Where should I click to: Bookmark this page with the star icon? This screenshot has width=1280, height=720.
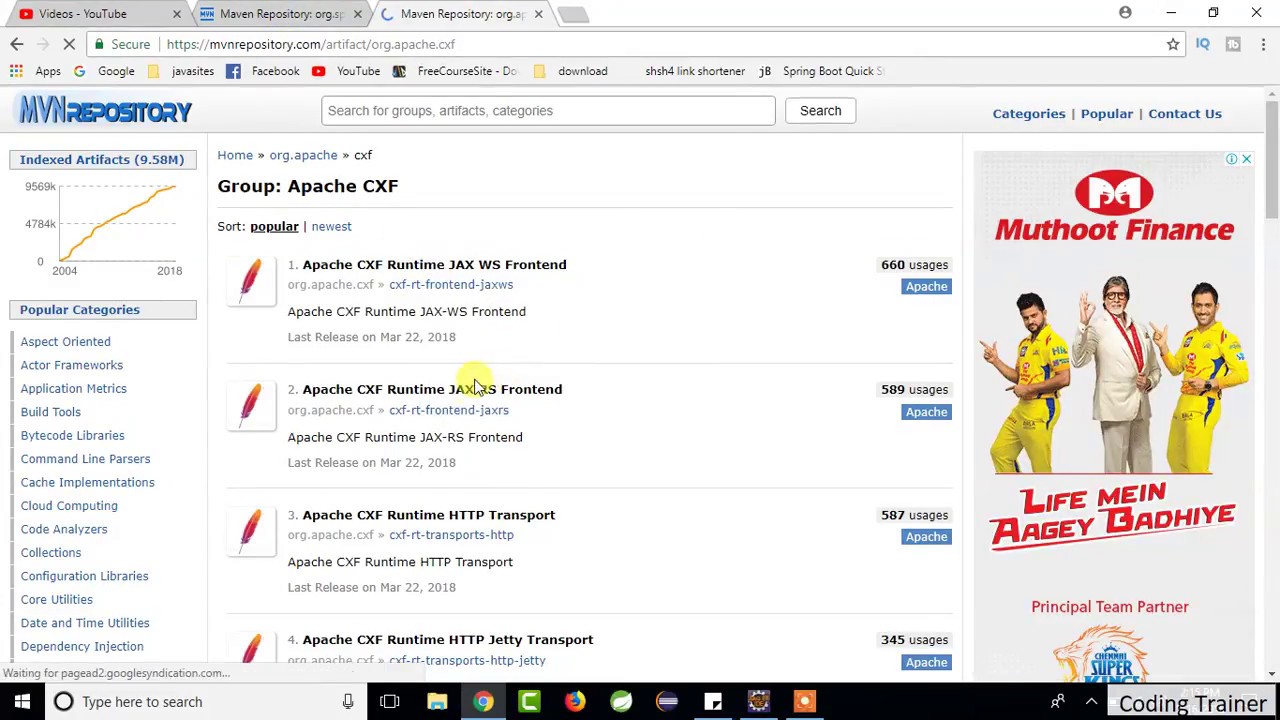(1173, 44)
